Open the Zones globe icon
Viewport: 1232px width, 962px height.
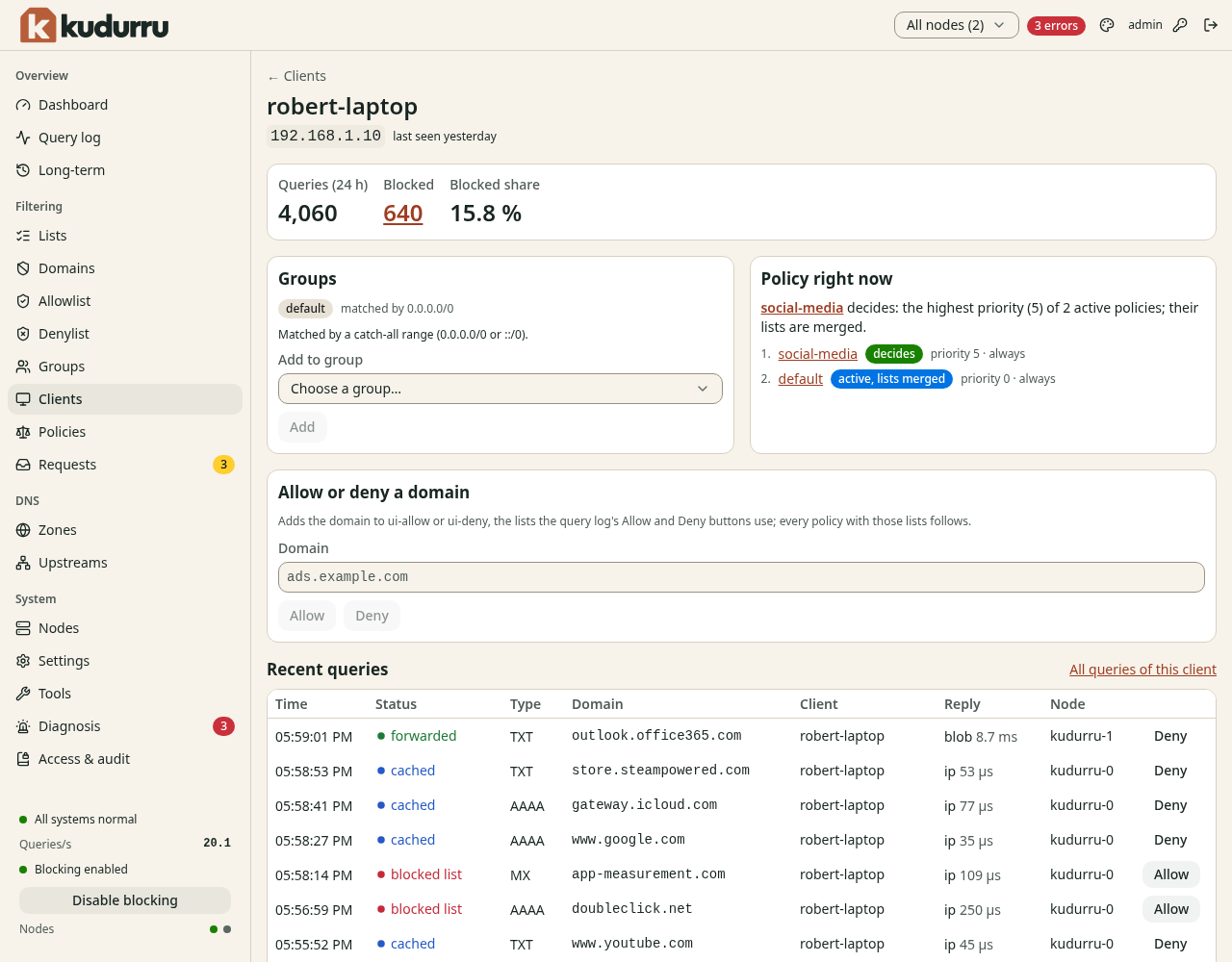23,530
